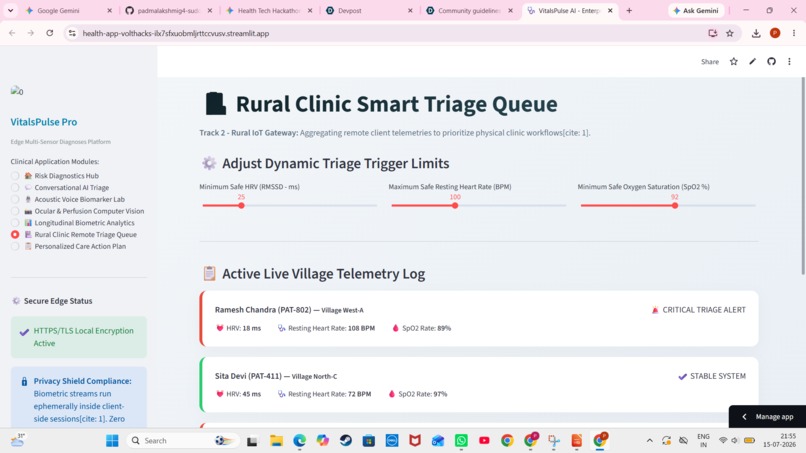Open the browser downloads icon
806x453 pixels.
(x=756, y=33)
